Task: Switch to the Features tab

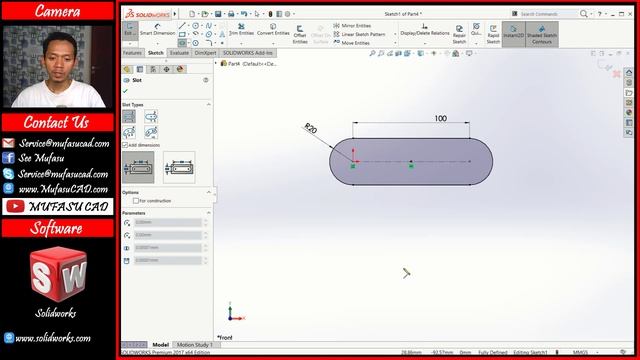Action: pyautogui.click(x=132, y=53)
